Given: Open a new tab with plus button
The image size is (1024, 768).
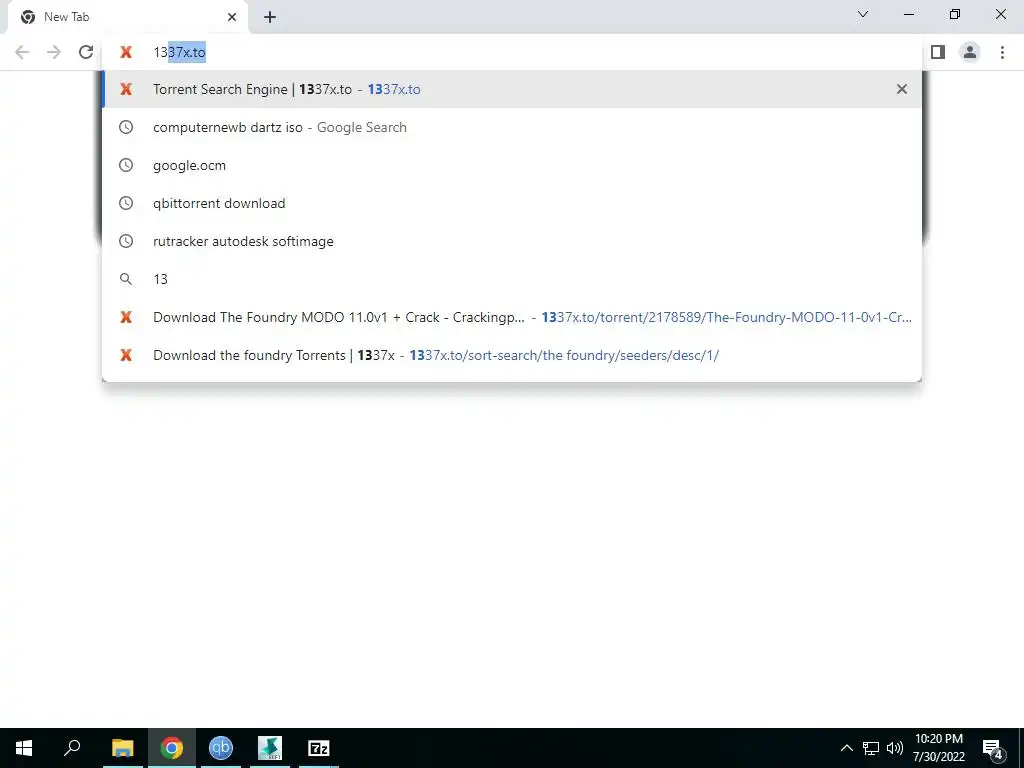Looking at the screenshot, I should pyautogui.click(x=270, y=17).
